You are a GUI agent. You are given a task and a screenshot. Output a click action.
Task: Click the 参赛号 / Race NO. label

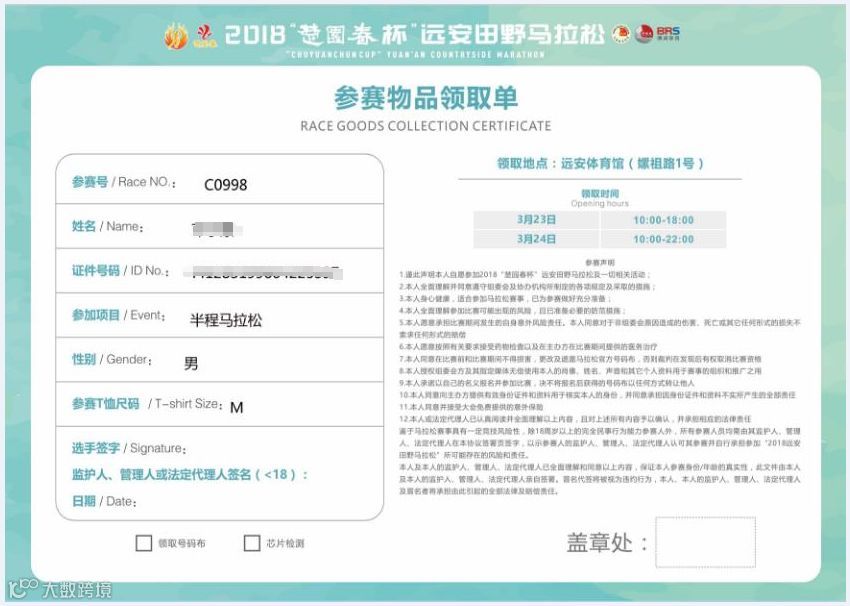[124, 182]
